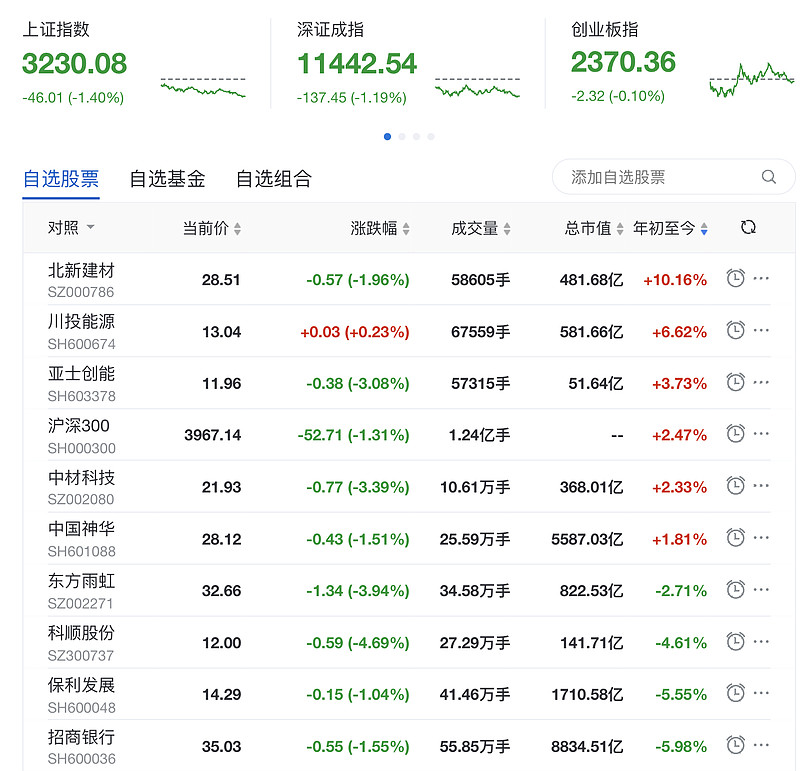Click volume 1.24亿手
The height and width of the screenshot is (771, 800).
tap(479, 435)
